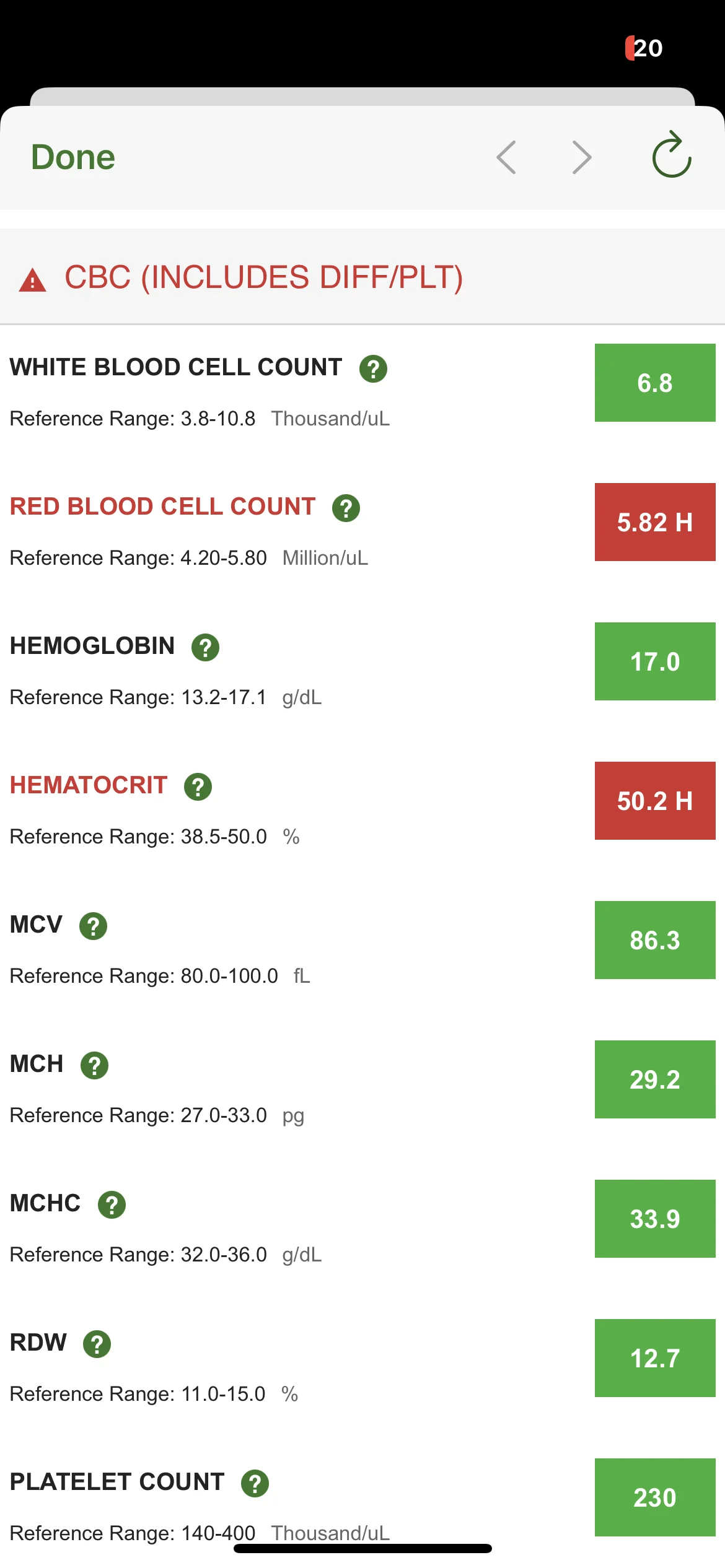Tap the green 6.8 result value
The height and width of the screenshot is (1568, 725).
click(655, 383)
